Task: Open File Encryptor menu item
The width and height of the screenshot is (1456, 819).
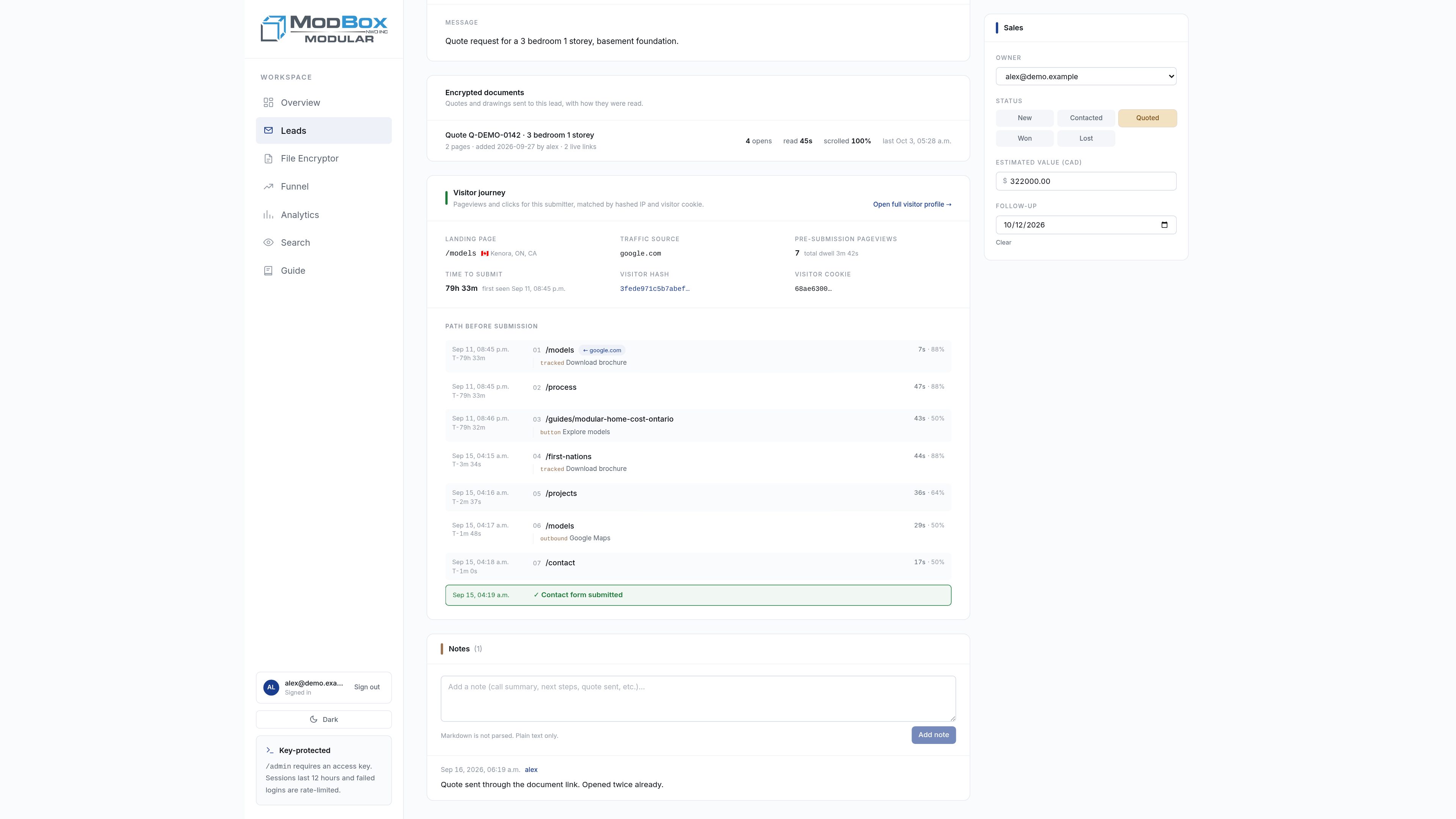Action: (323, 159)
